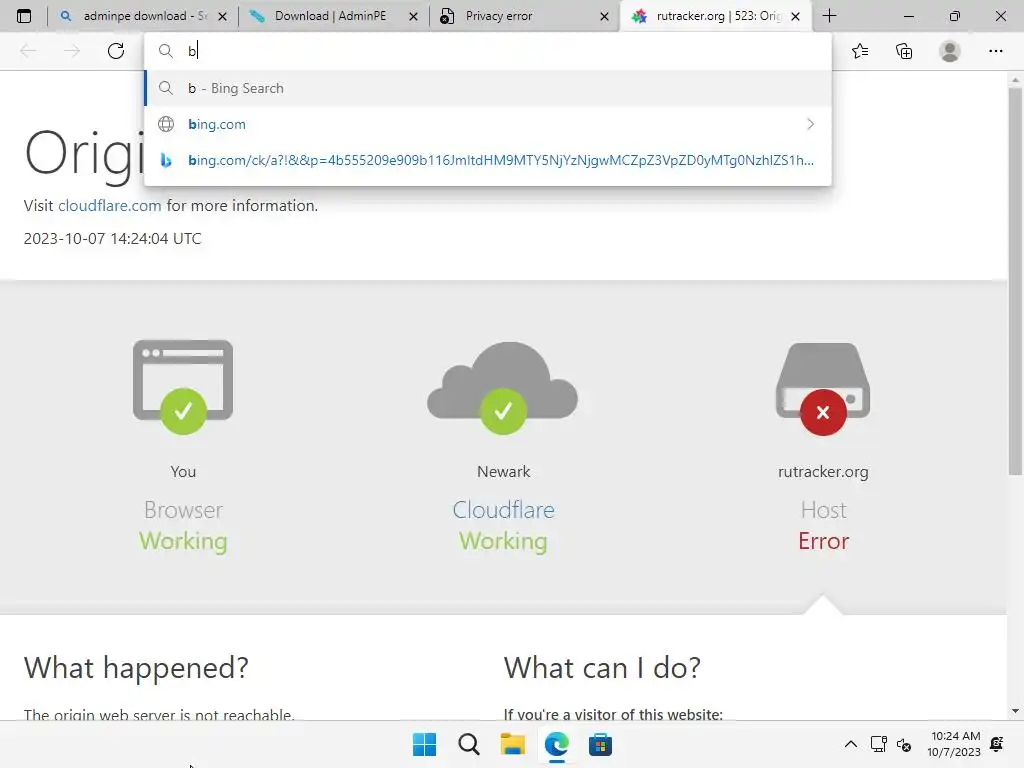Show hidden icons in system tray
This screenshot has width=1024, height=768.
click(x=851, y=744)
